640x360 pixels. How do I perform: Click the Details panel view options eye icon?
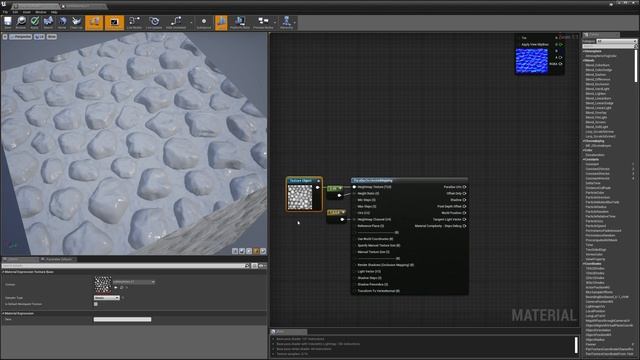[261, 266]
